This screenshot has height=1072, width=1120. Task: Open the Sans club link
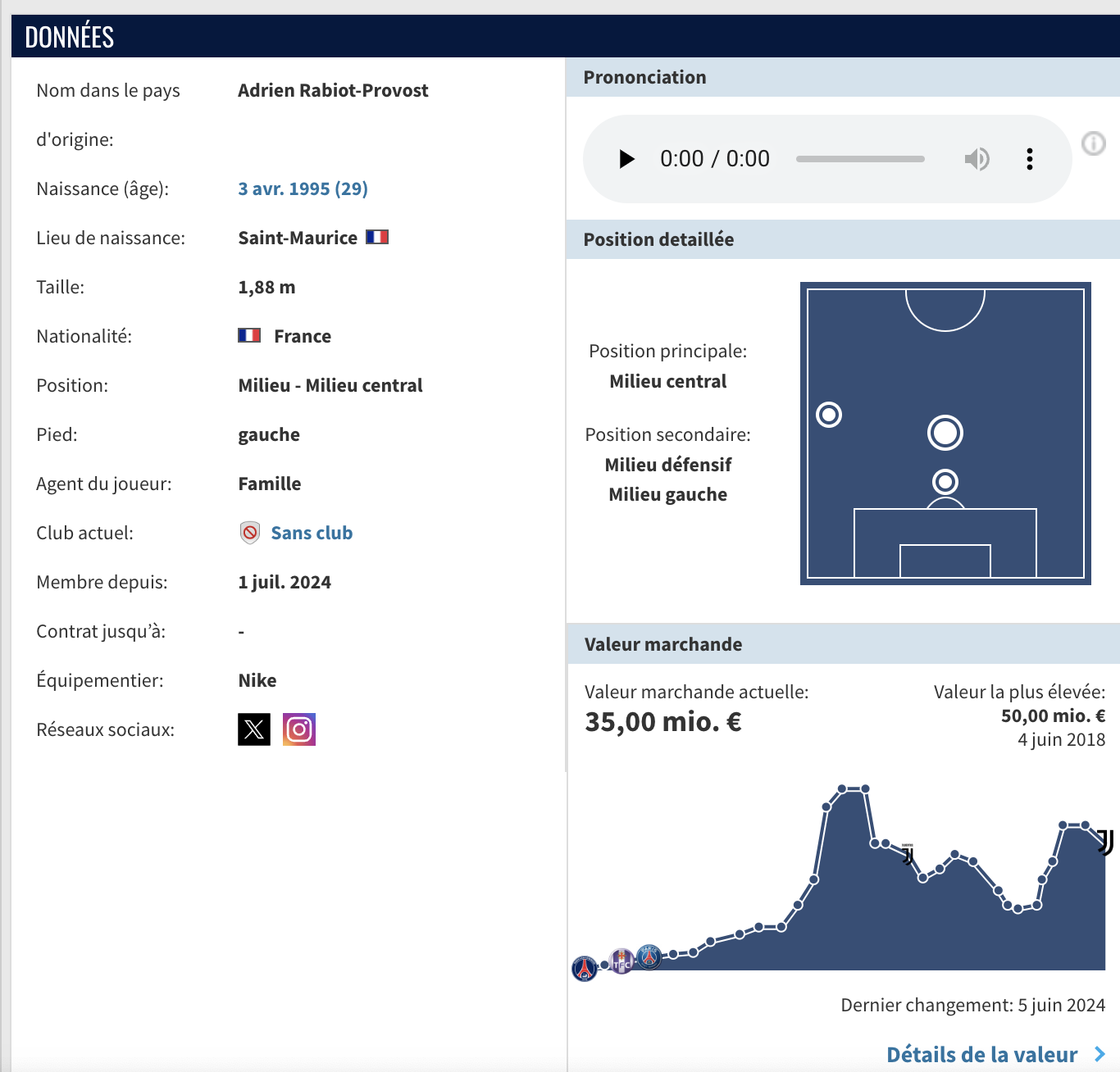tap(312, 533)
